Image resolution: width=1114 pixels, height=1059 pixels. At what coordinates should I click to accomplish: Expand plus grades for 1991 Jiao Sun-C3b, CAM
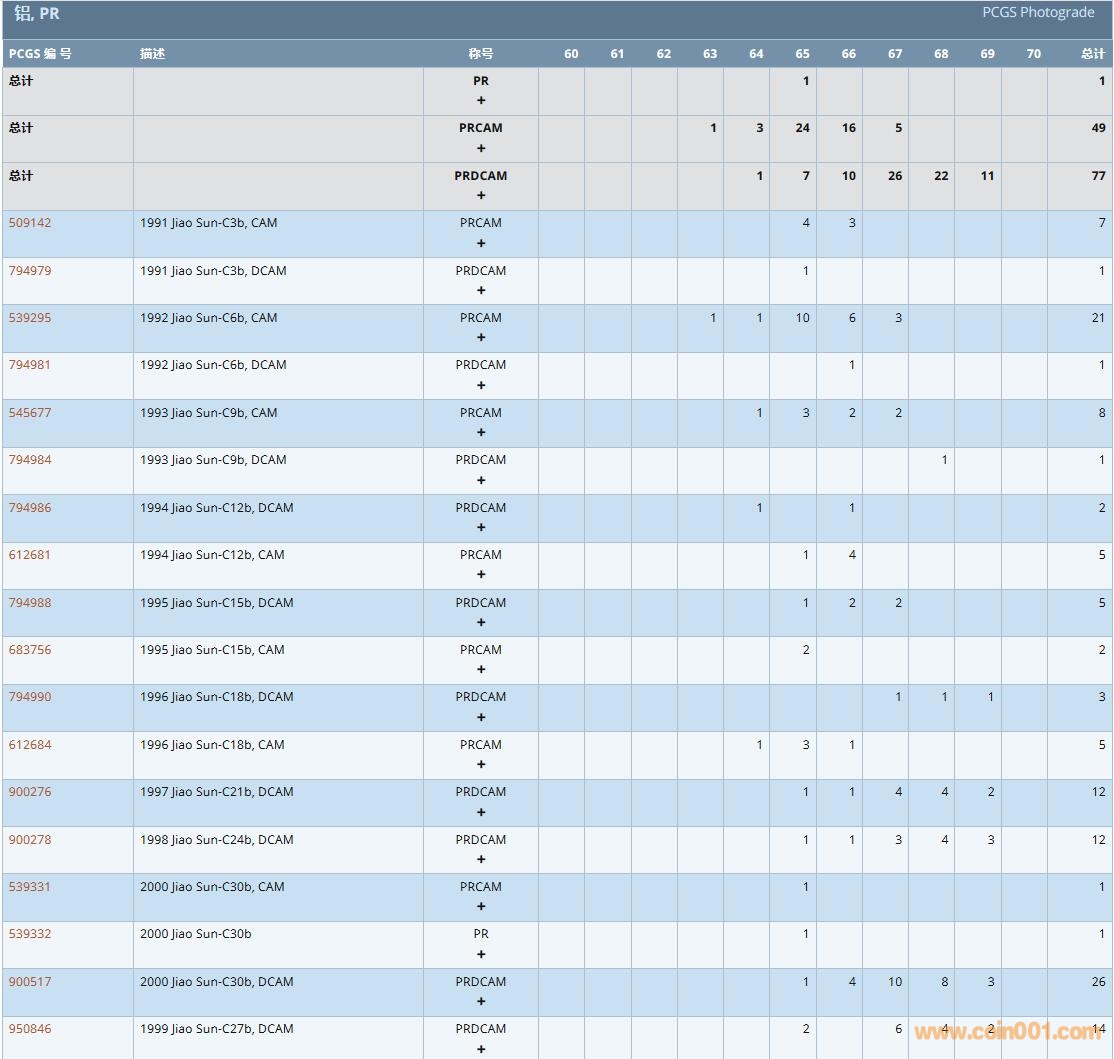click(481, 243)
